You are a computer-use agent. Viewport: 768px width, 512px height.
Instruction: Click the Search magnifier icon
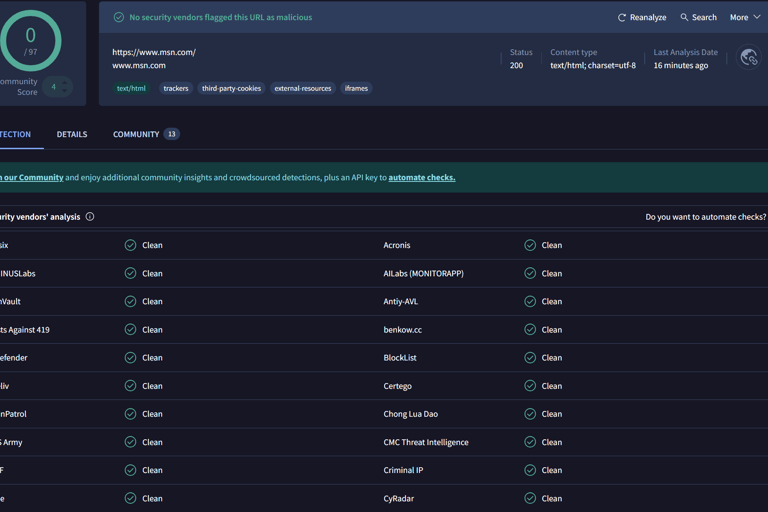tap(684, 17)
